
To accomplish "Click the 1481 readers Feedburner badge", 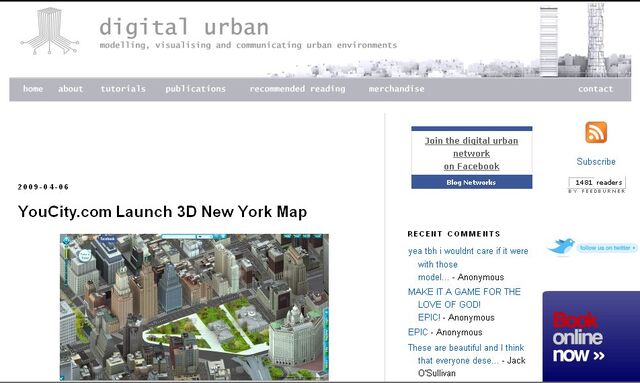I will click(x=597, y=185).
